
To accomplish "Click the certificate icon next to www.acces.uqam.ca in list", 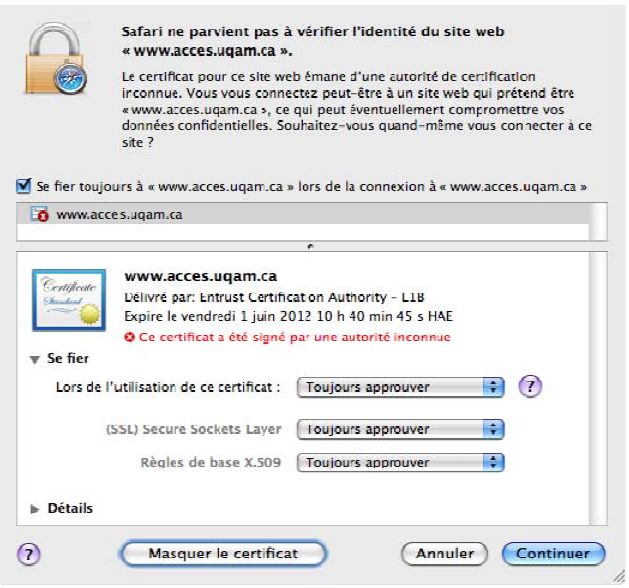I will [x=39, y=214].
